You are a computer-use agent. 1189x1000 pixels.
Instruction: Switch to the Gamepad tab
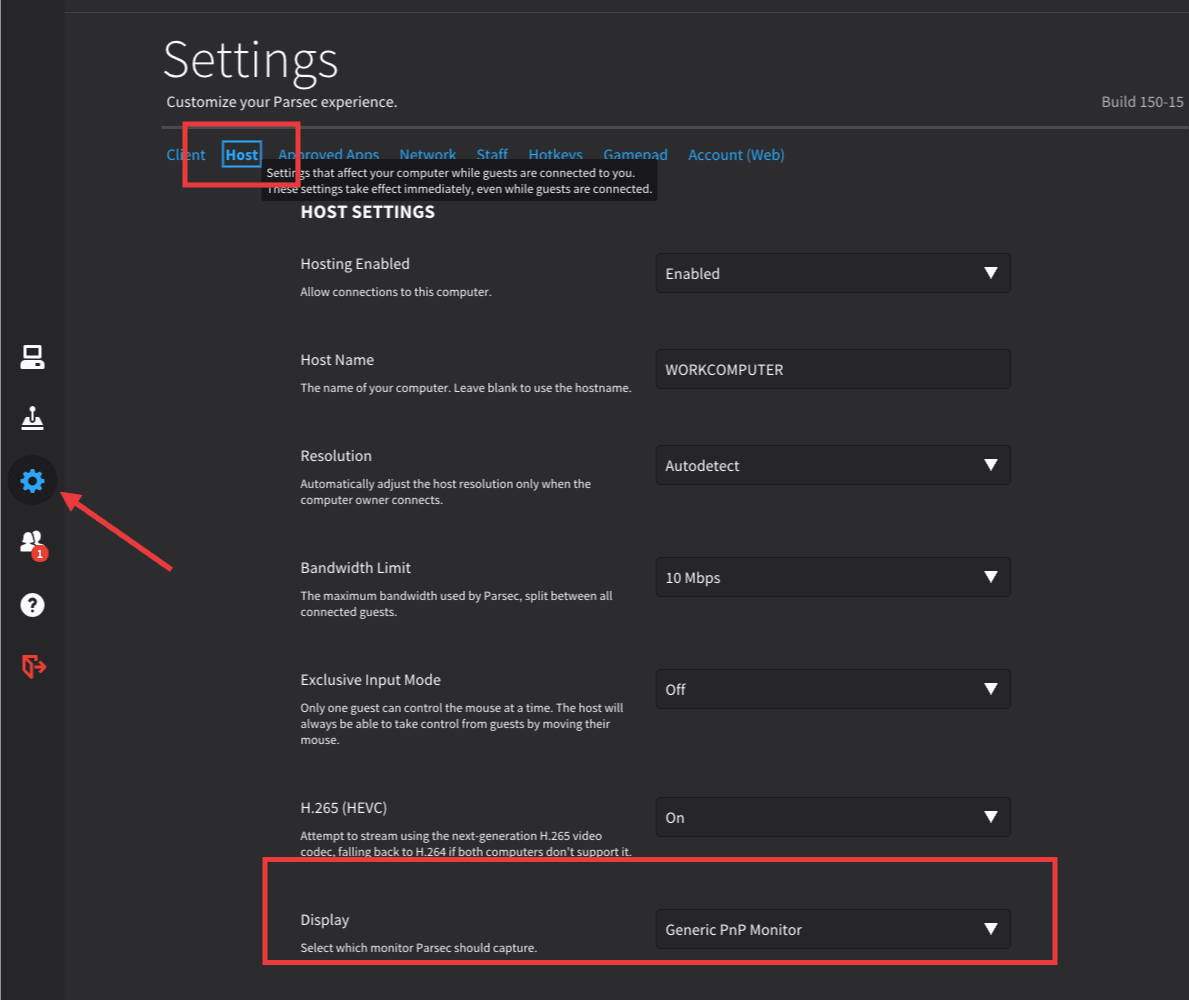635,154
